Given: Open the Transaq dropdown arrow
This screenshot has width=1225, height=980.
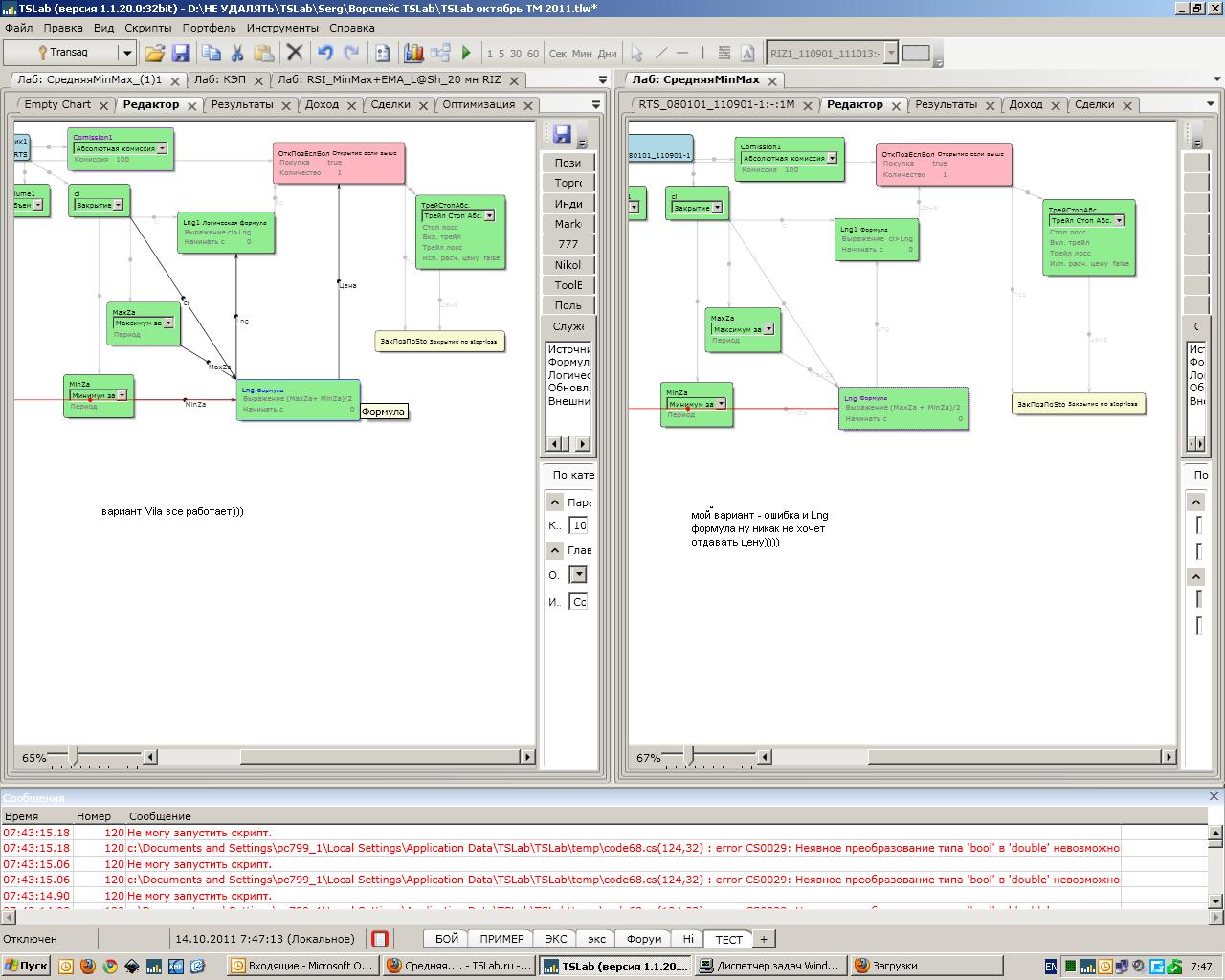Looking at the screenshot, I should coord(126,54).
